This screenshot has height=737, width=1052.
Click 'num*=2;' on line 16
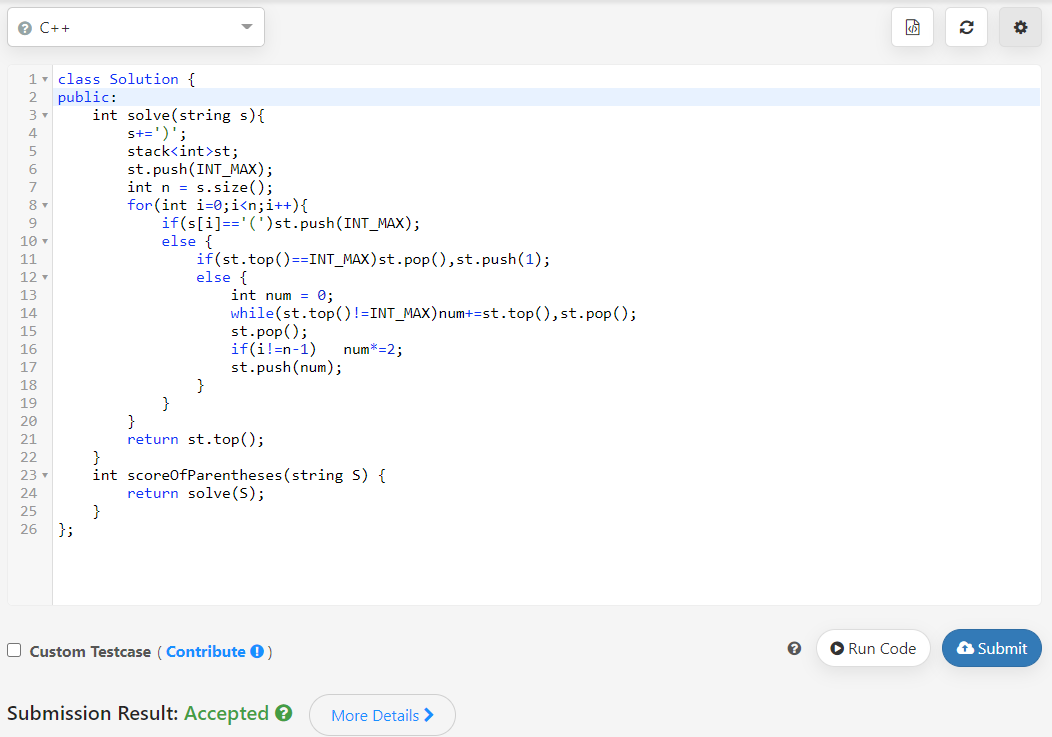click(x=373, y=349)
